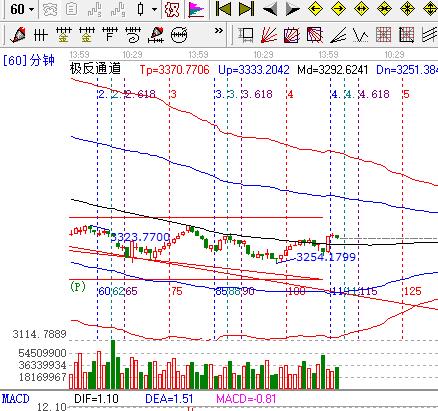Step back with black left triangle

click(270, 9)
